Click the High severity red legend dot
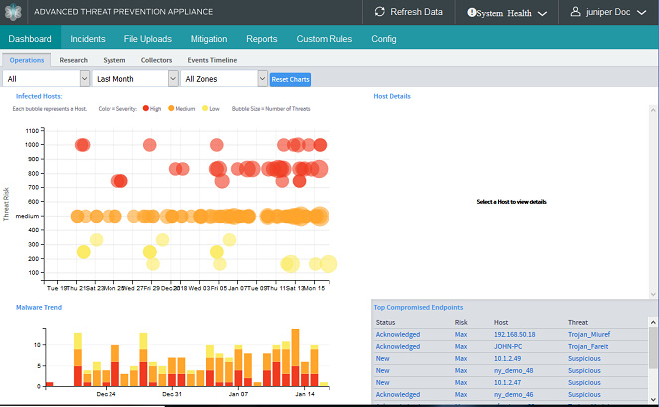 pos(145,108)
